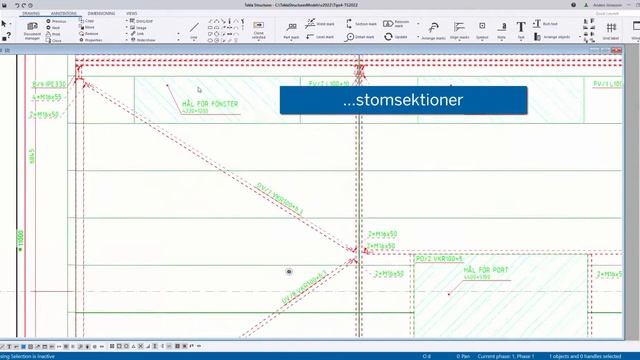Switch to the VIEWS ribbon tab
This screenshot has height=360, width=640.
tap(131, 13)
